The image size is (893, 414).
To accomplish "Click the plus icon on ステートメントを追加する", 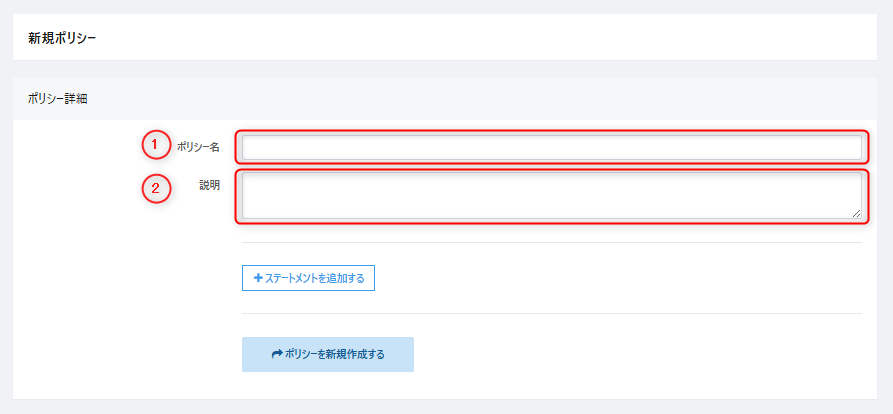I will pyautogui.click(x=258, y=278).
